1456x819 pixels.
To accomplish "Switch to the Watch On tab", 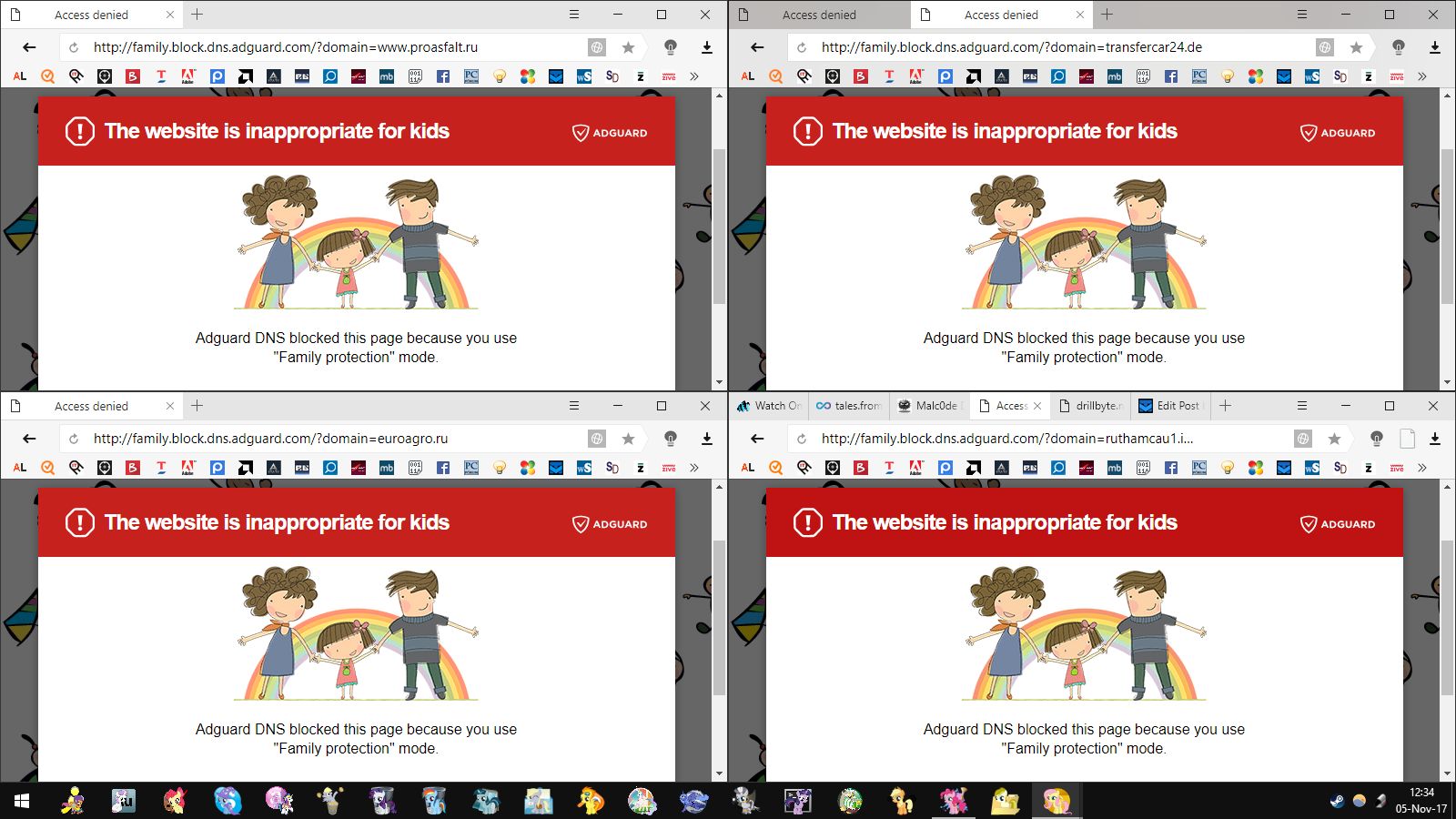I will pos(769,406).
